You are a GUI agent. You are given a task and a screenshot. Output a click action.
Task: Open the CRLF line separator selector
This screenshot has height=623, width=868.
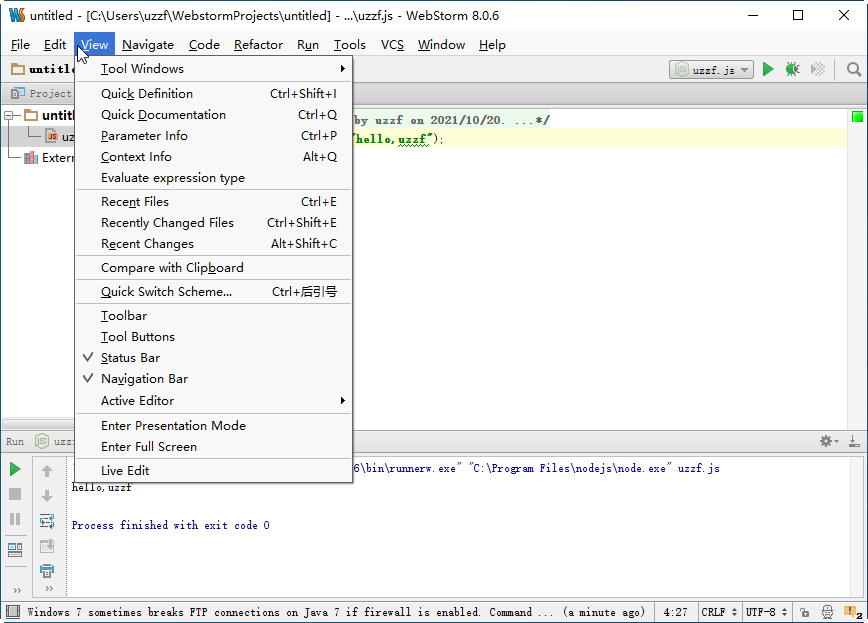click(719, 612)
